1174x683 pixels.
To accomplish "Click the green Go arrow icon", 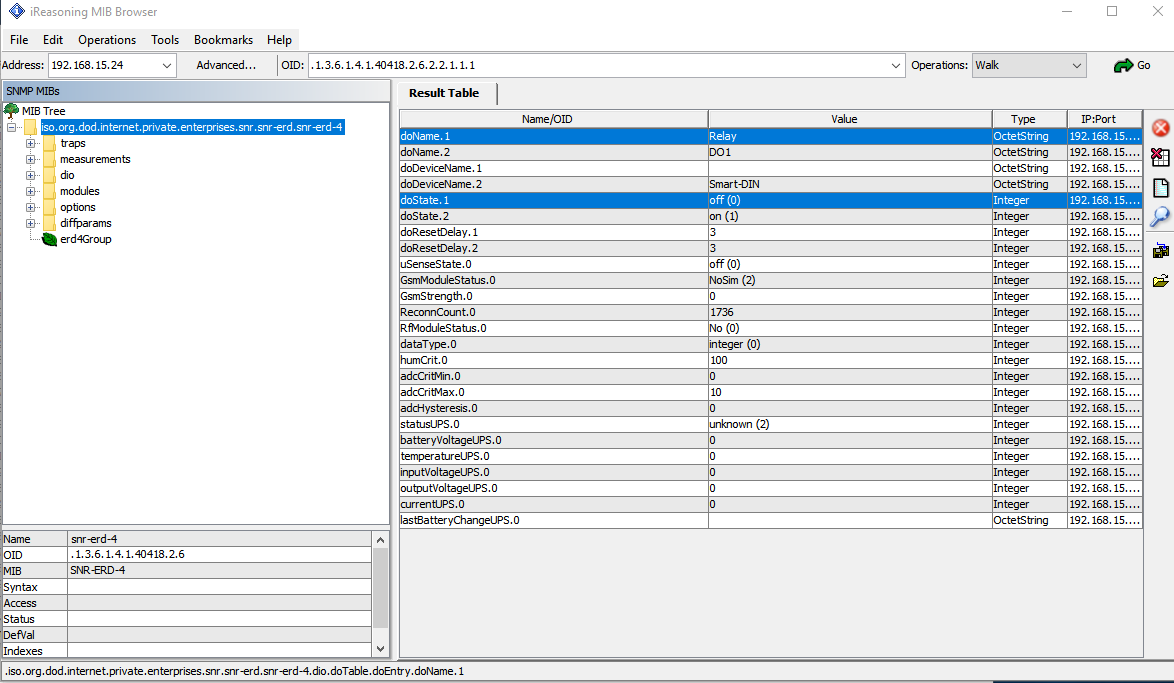I will coord(1123,66).
